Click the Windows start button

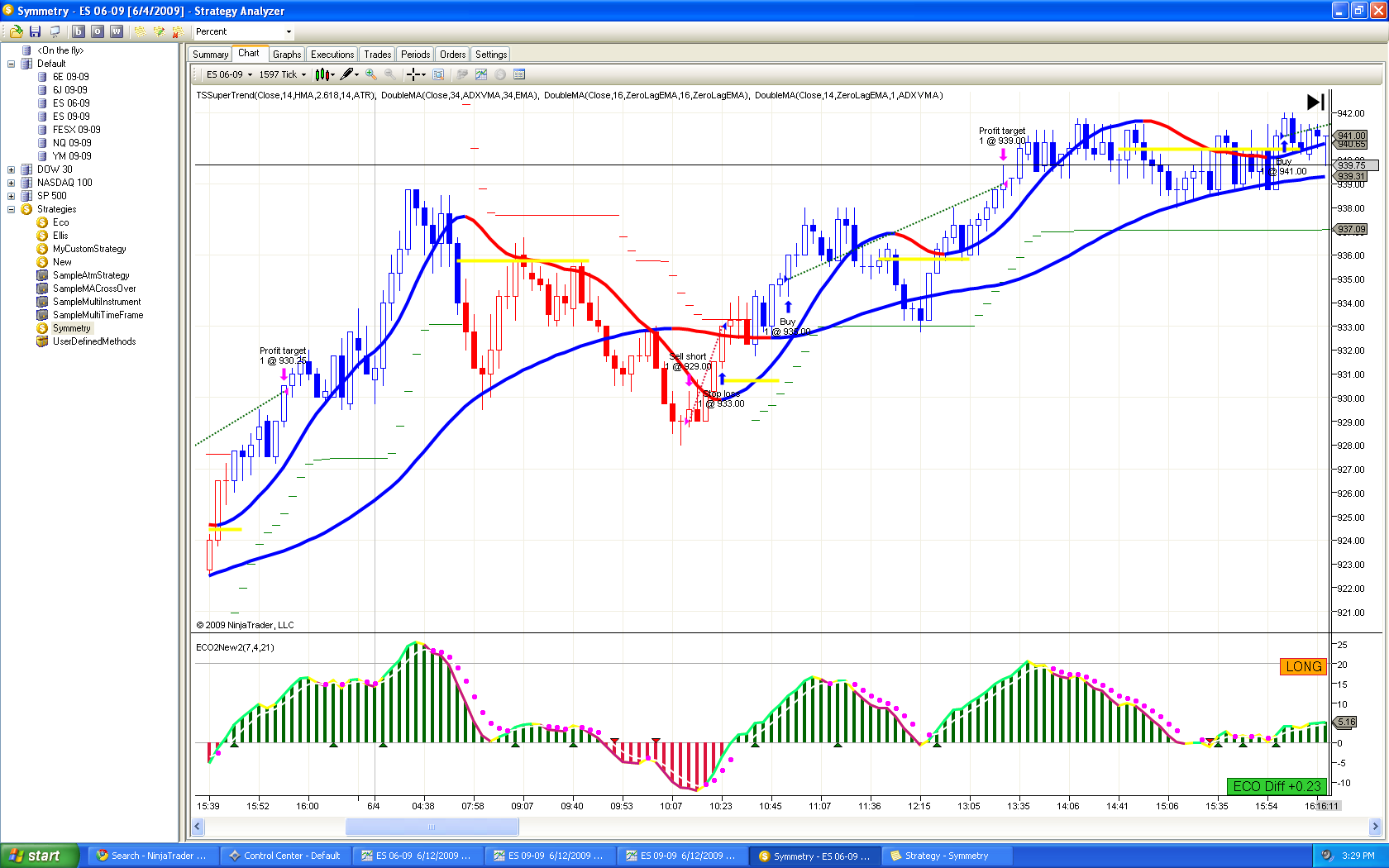40,856
